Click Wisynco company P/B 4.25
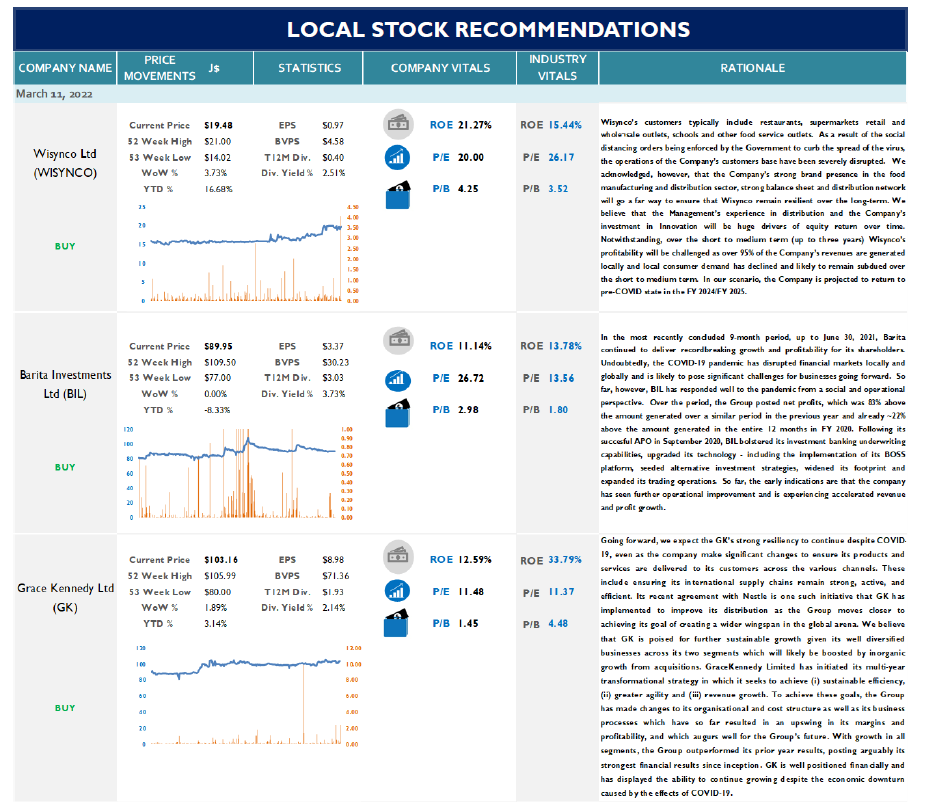 coord(468,189)
